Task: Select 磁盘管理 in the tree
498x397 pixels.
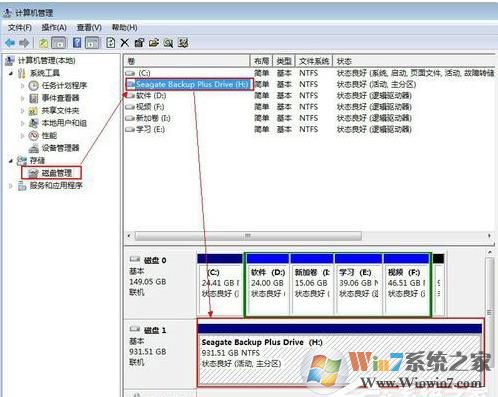Action: (x=57, y=173)
